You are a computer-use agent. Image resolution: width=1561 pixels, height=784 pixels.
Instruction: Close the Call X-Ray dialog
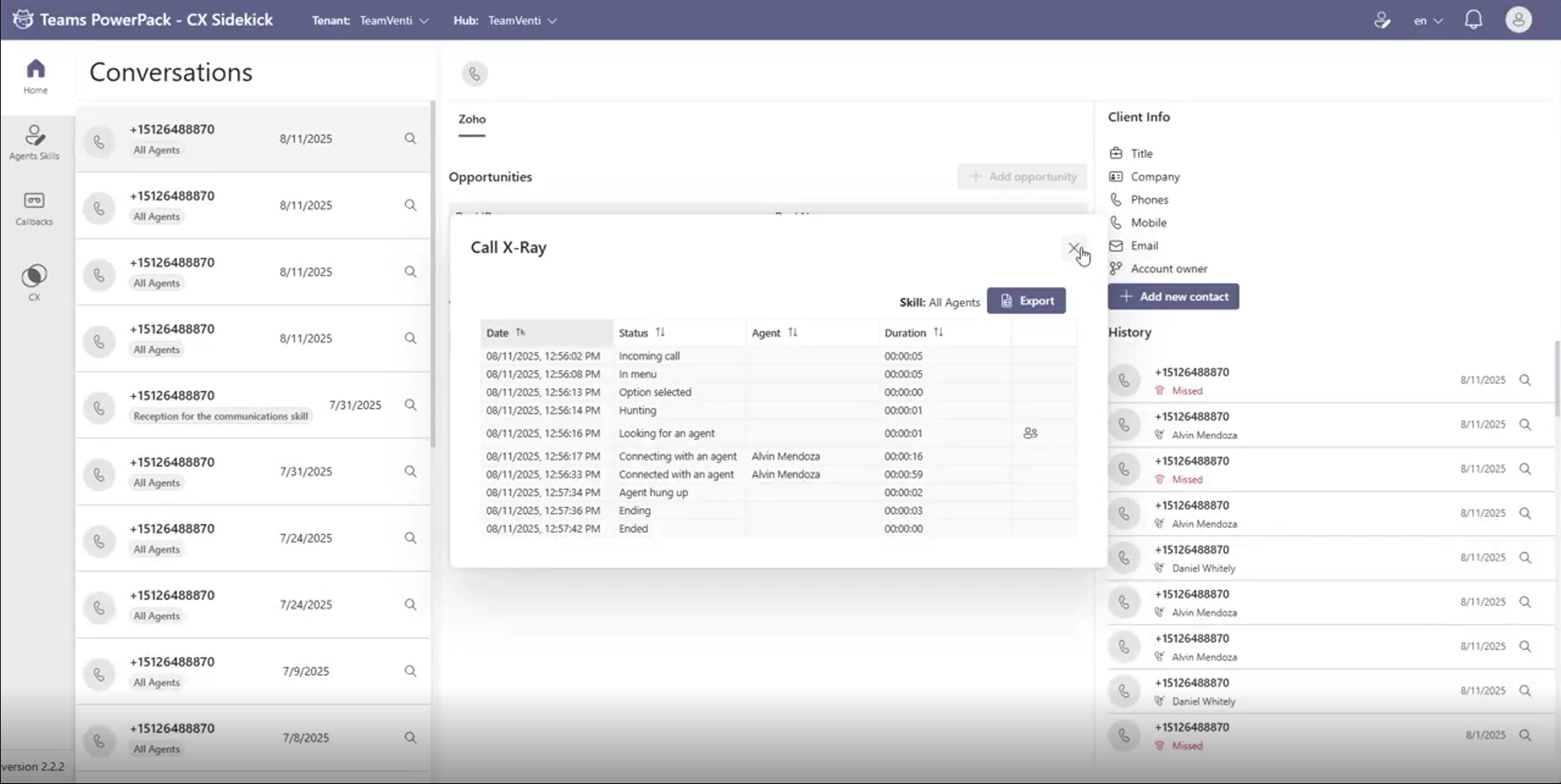pos(1074,248)
